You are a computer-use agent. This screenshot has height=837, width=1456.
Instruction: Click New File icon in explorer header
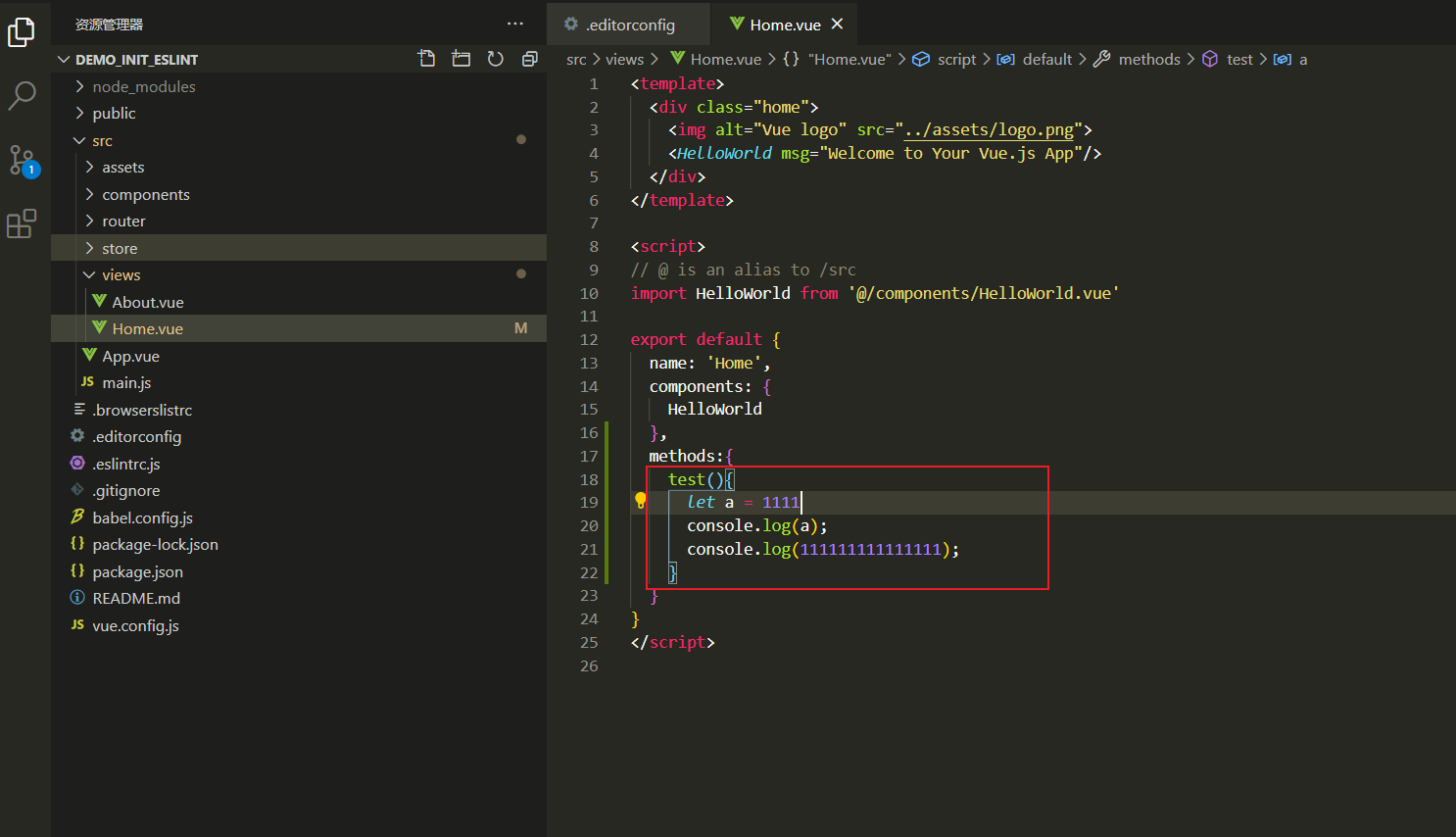(x=426, y=59)
